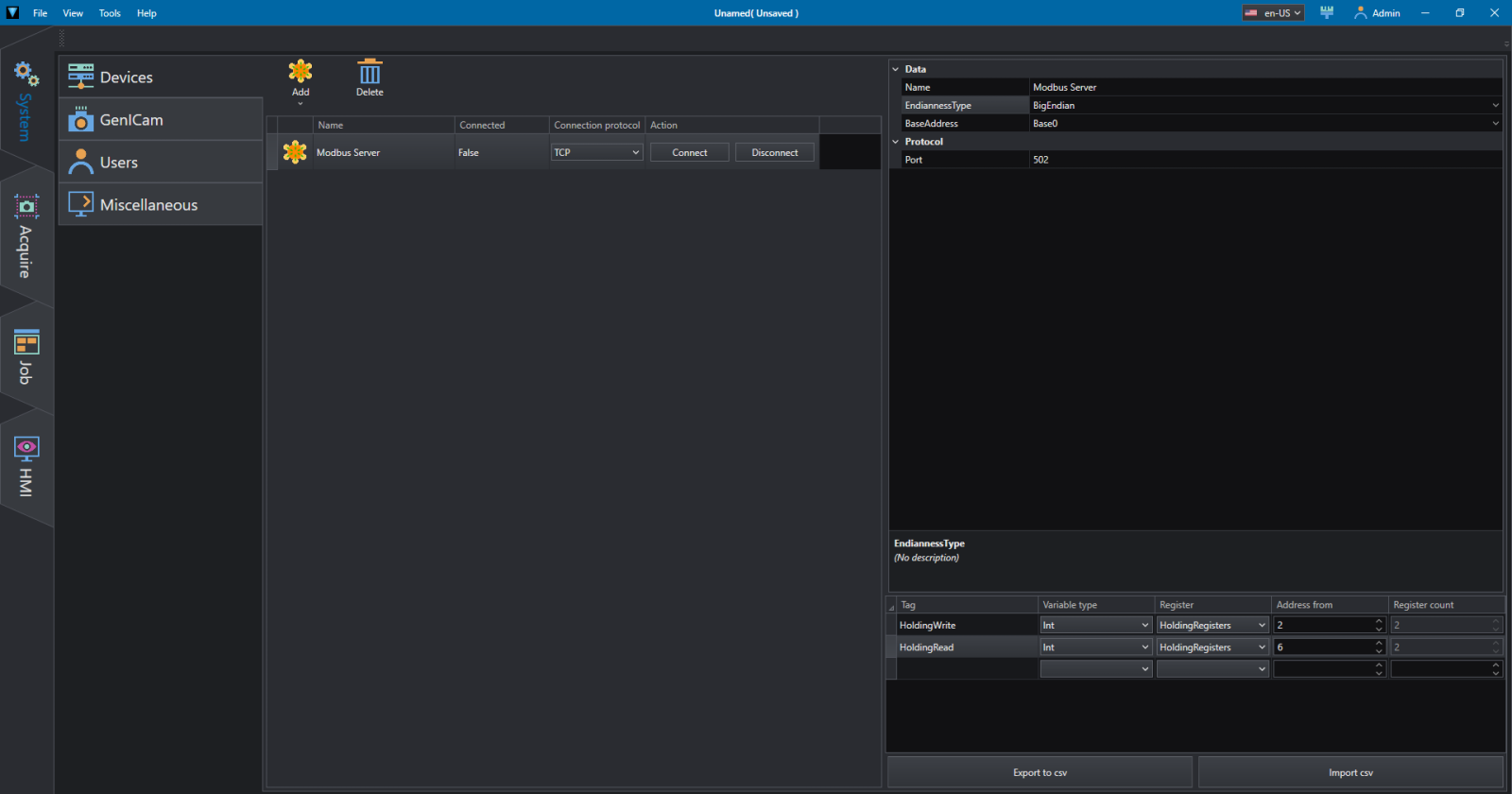Click the Delete trash icon

tap(369, 72)
